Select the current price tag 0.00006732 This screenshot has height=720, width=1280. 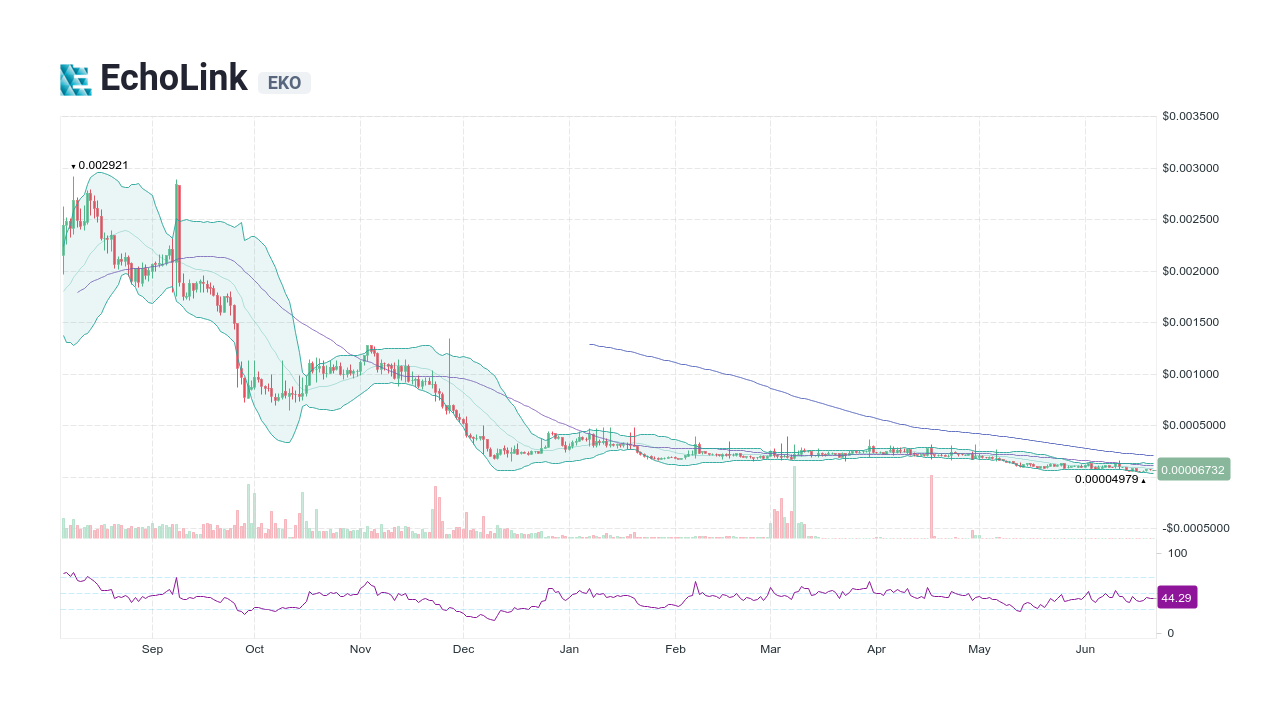(1193, 469)
